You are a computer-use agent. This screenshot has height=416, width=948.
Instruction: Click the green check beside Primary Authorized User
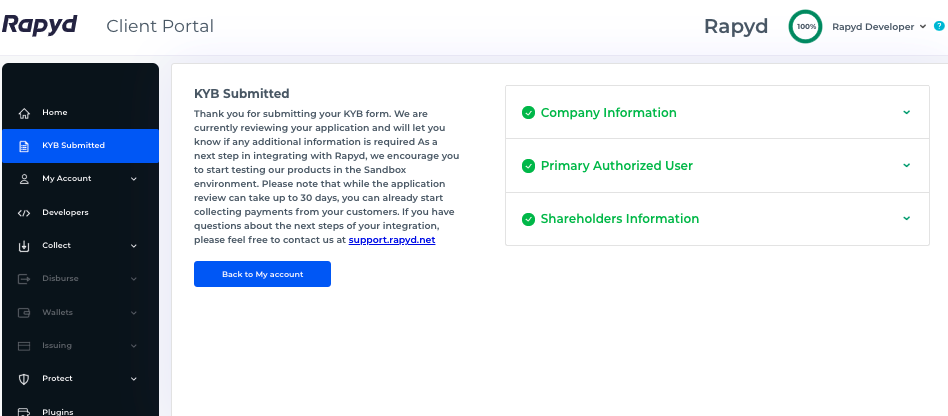click(x=528, y=166)
